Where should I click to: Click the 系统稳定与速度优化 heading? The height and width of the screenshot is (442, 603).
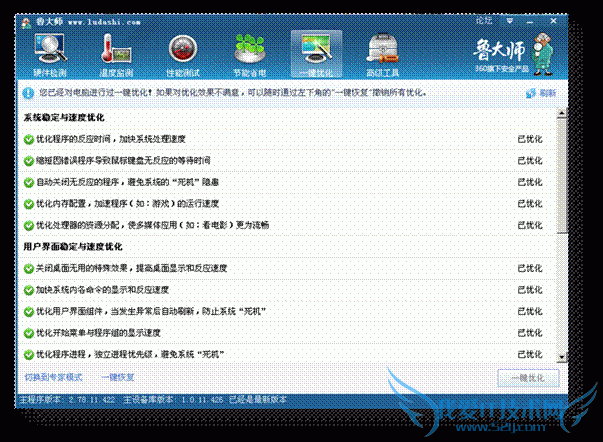tap(64, 118)
